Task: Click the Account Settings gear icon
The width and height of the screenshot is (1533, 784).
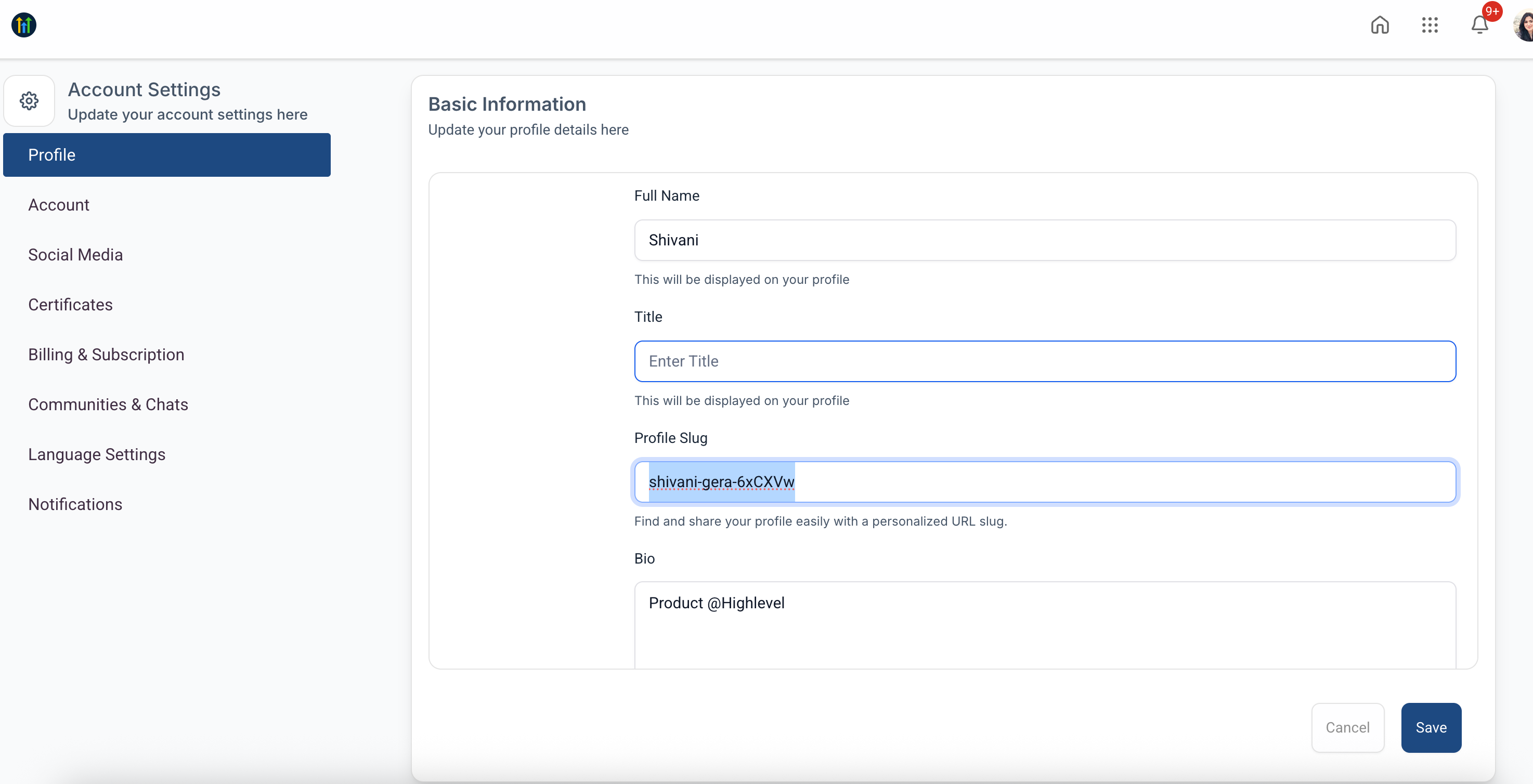Action: pyautogui.click(x=29, y=100)
